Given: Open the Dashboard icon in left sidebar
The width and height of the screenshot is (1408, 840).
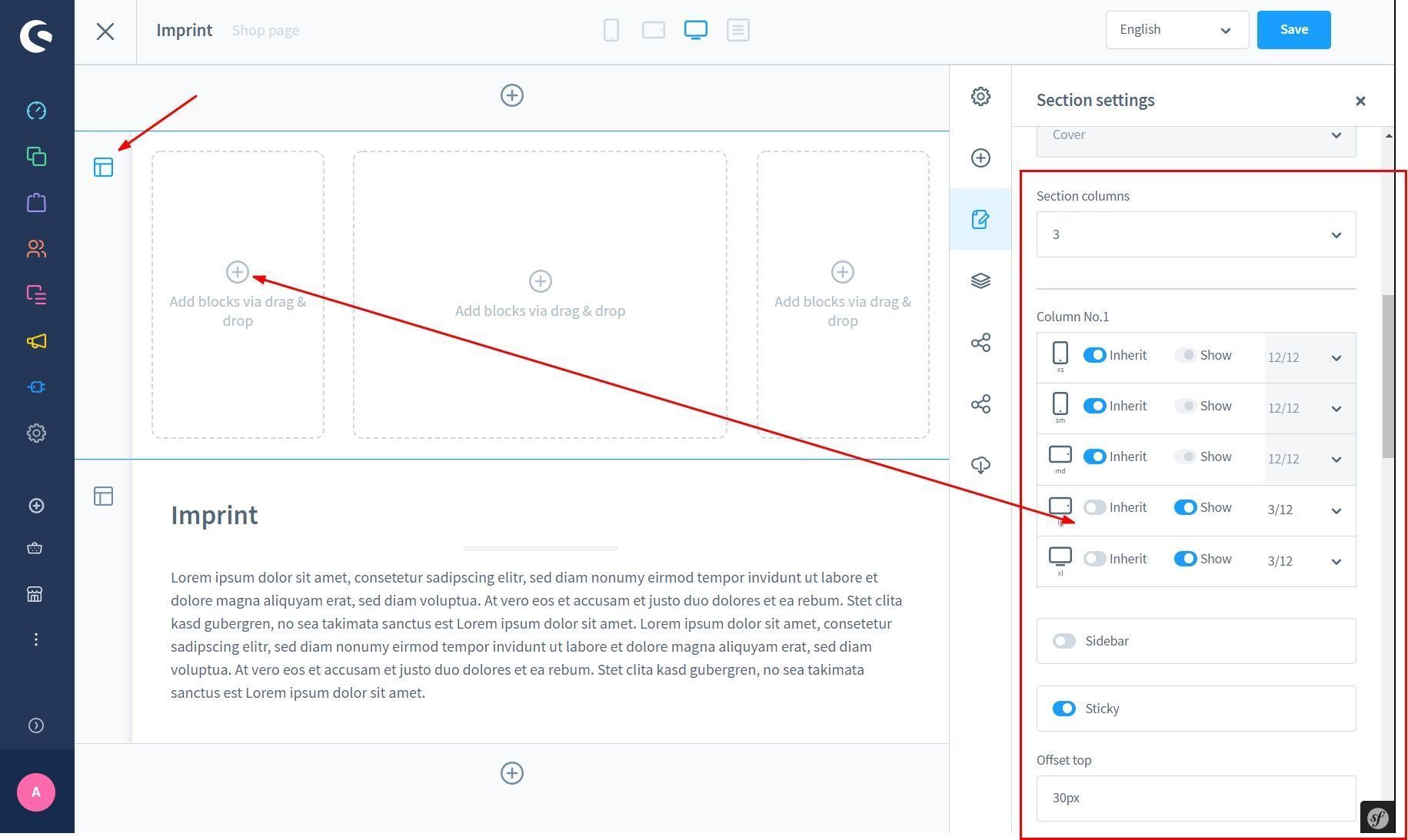Looking at the screenshot, I should [36, 111].
